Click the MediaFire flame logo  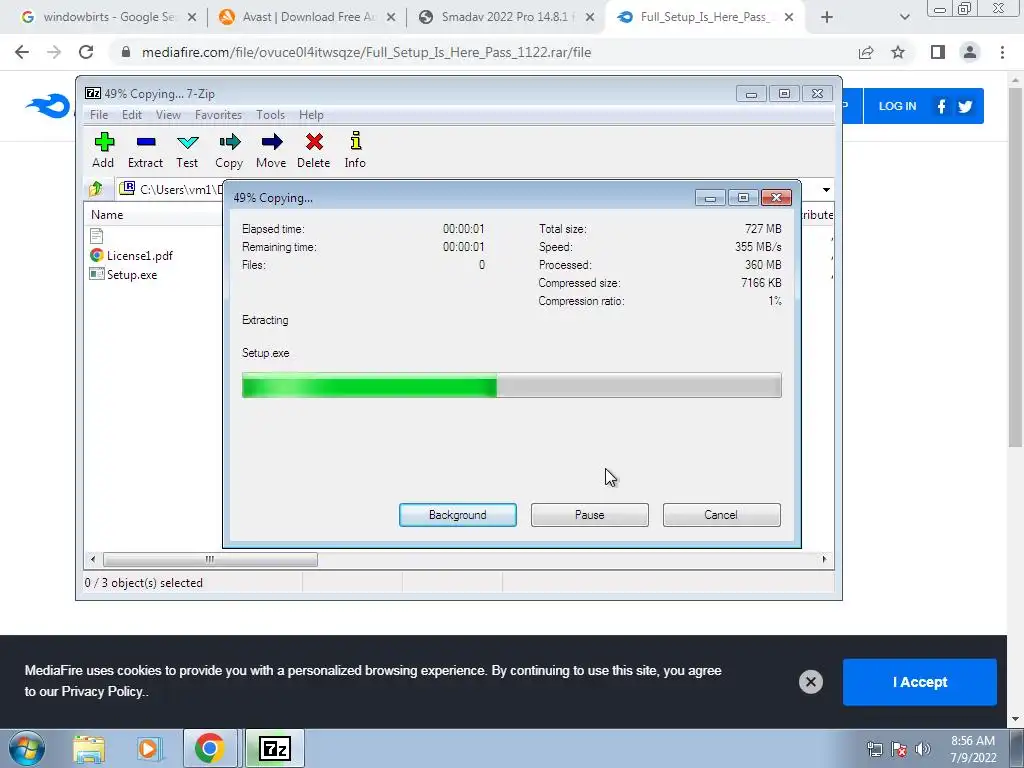click(48, 106)
